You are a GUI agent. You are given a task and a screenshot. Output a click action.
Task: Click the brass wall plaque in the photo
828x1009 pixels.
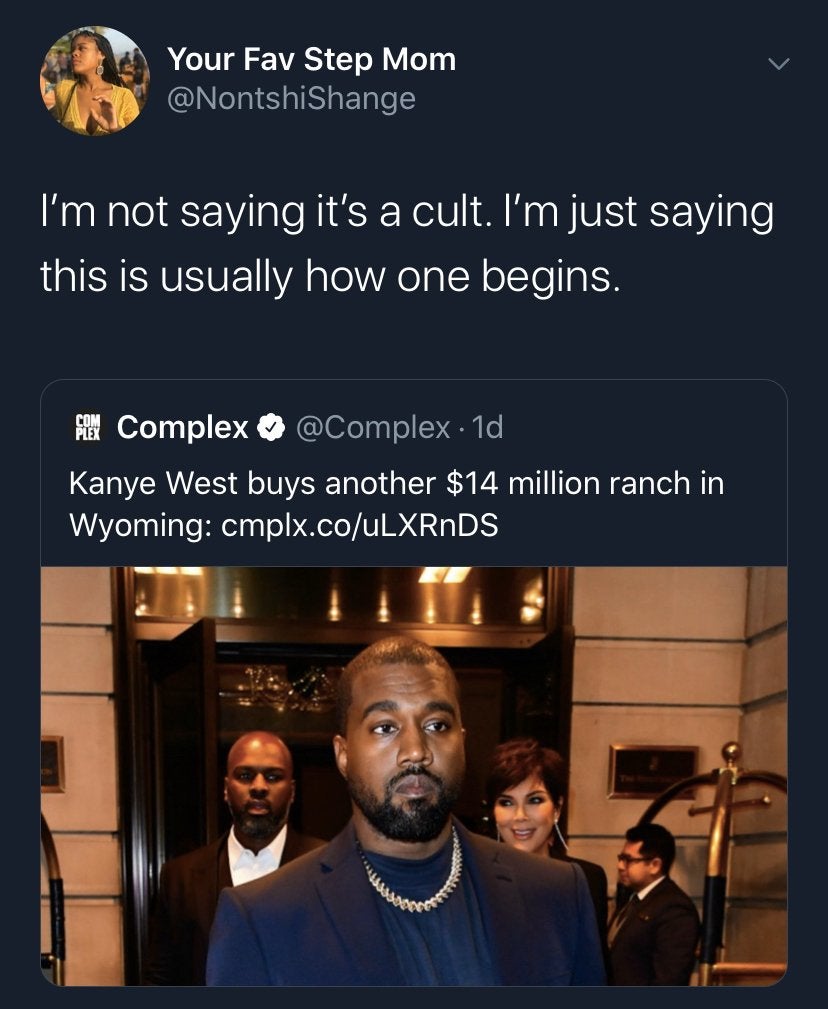(652, 769)
